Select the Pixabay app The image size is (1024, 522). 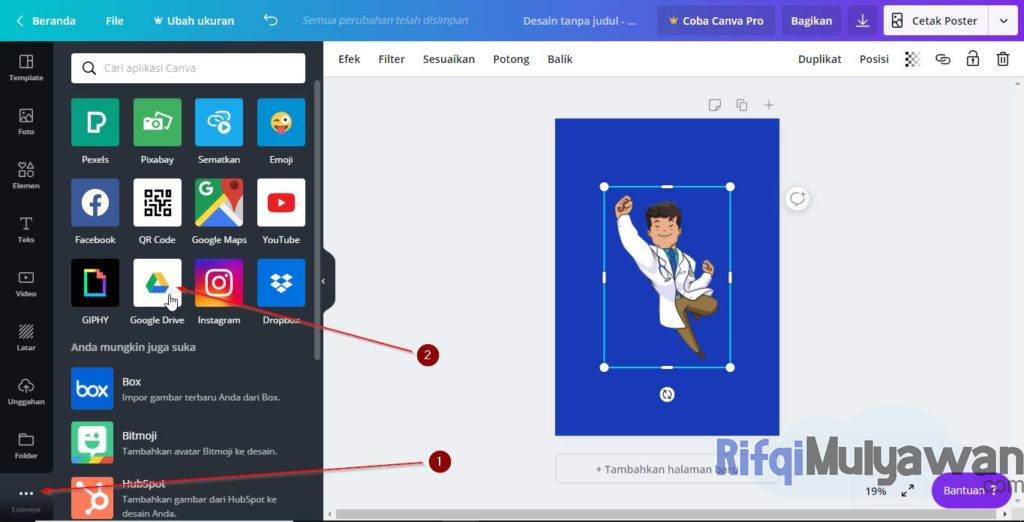pos(157,122)
